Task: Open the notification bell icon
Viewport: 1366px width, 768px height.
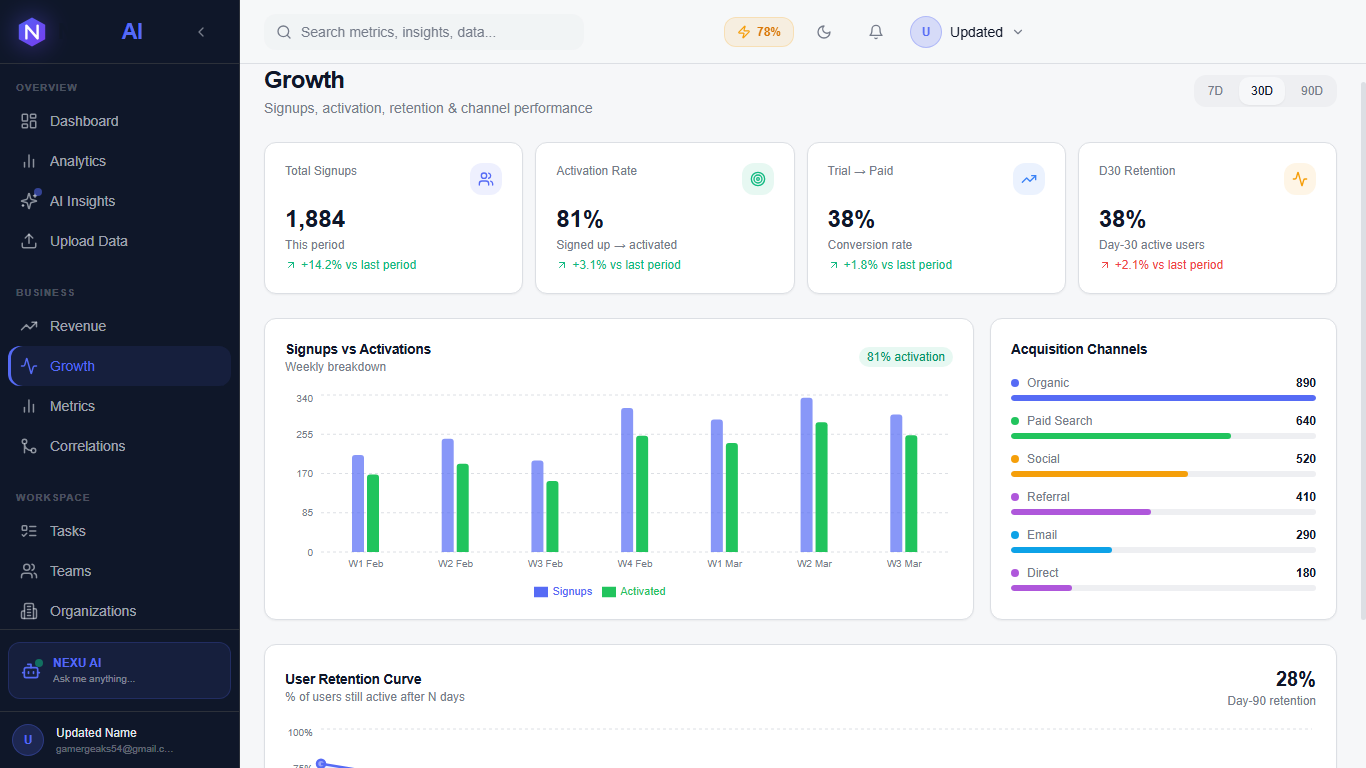Action: [x=875, y=31]
